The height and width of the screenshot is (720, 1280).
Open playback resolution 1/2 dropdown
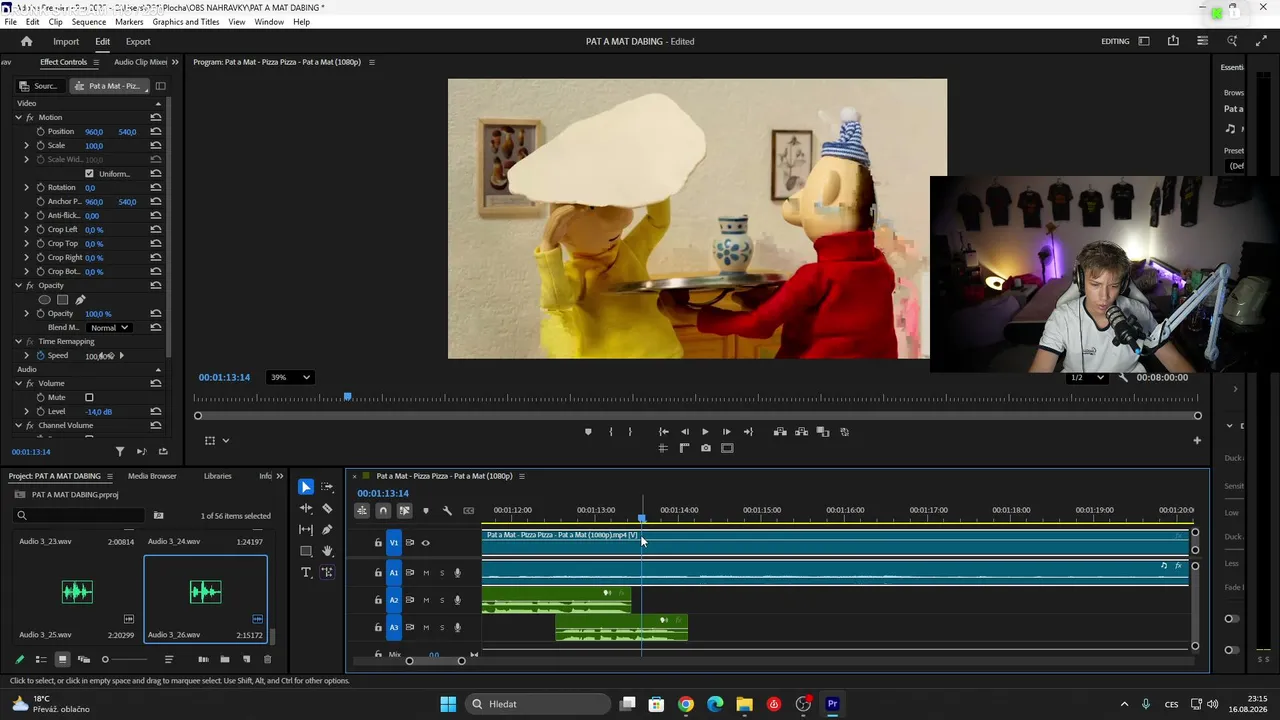[1087, 378]
